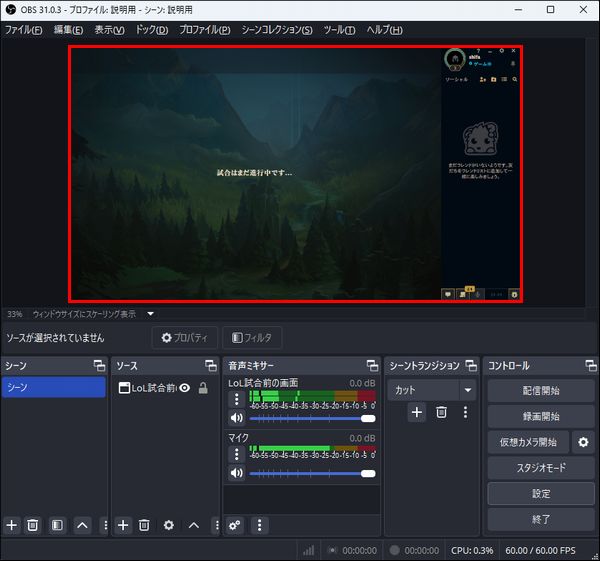Open source properties gear icon
Screen dimensions: 600x561
tap(169, 525)
